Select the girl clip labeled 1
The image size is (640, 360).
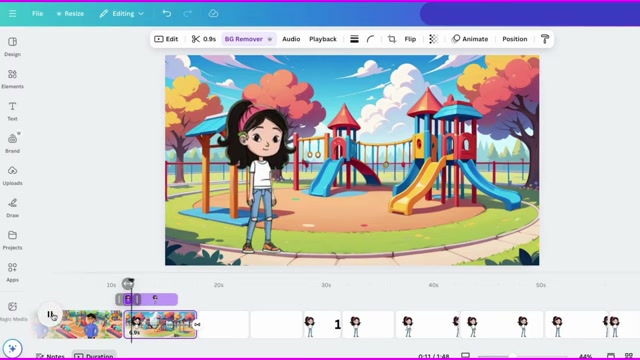click(322, 324)
